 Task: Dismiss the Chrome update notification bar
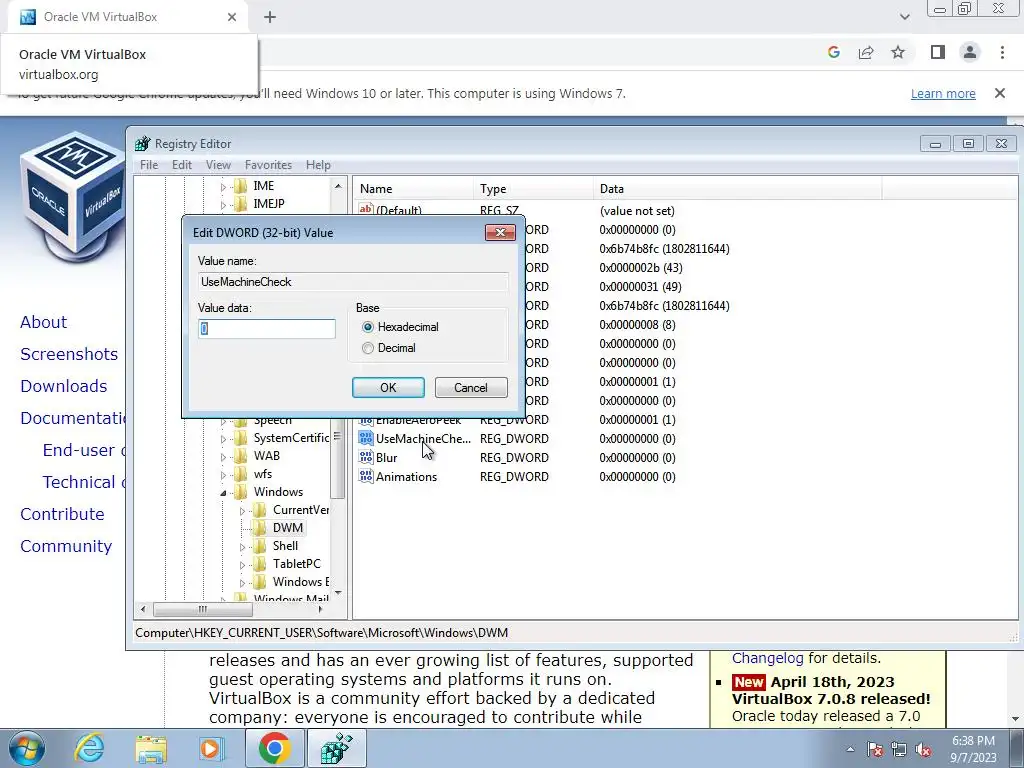point(1000,93)
